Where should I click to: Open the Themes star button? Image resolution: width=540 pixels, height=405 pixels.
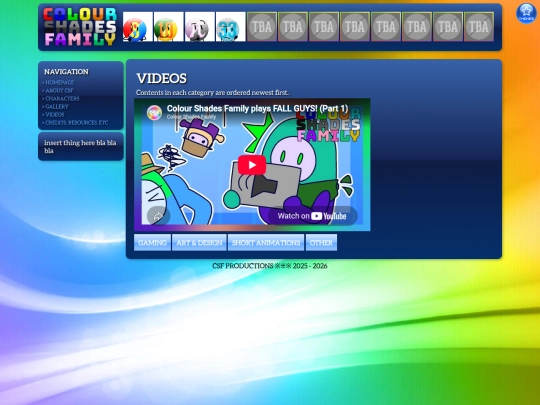coord(526,13)
